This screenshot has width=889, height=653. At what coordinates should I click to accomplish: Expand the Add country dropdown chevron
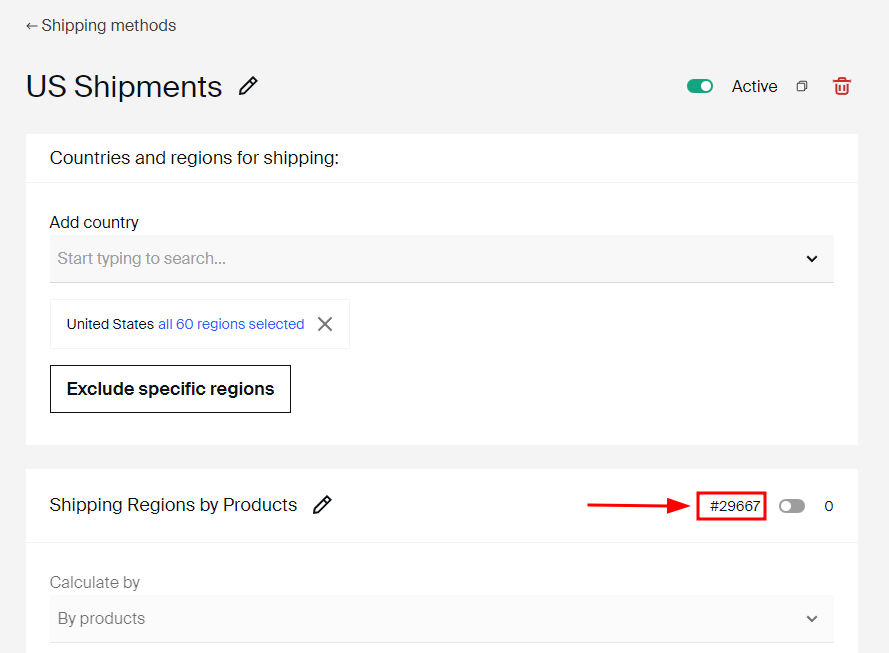point(812,259)
